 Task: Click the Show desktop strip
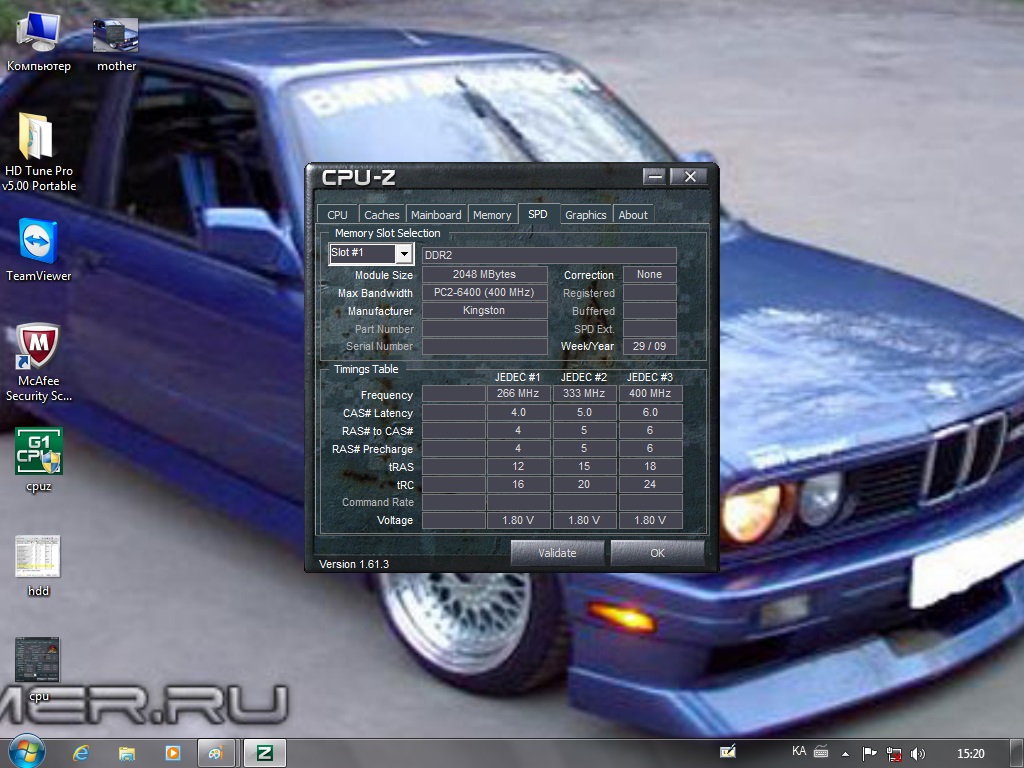tap(1017, 754)
